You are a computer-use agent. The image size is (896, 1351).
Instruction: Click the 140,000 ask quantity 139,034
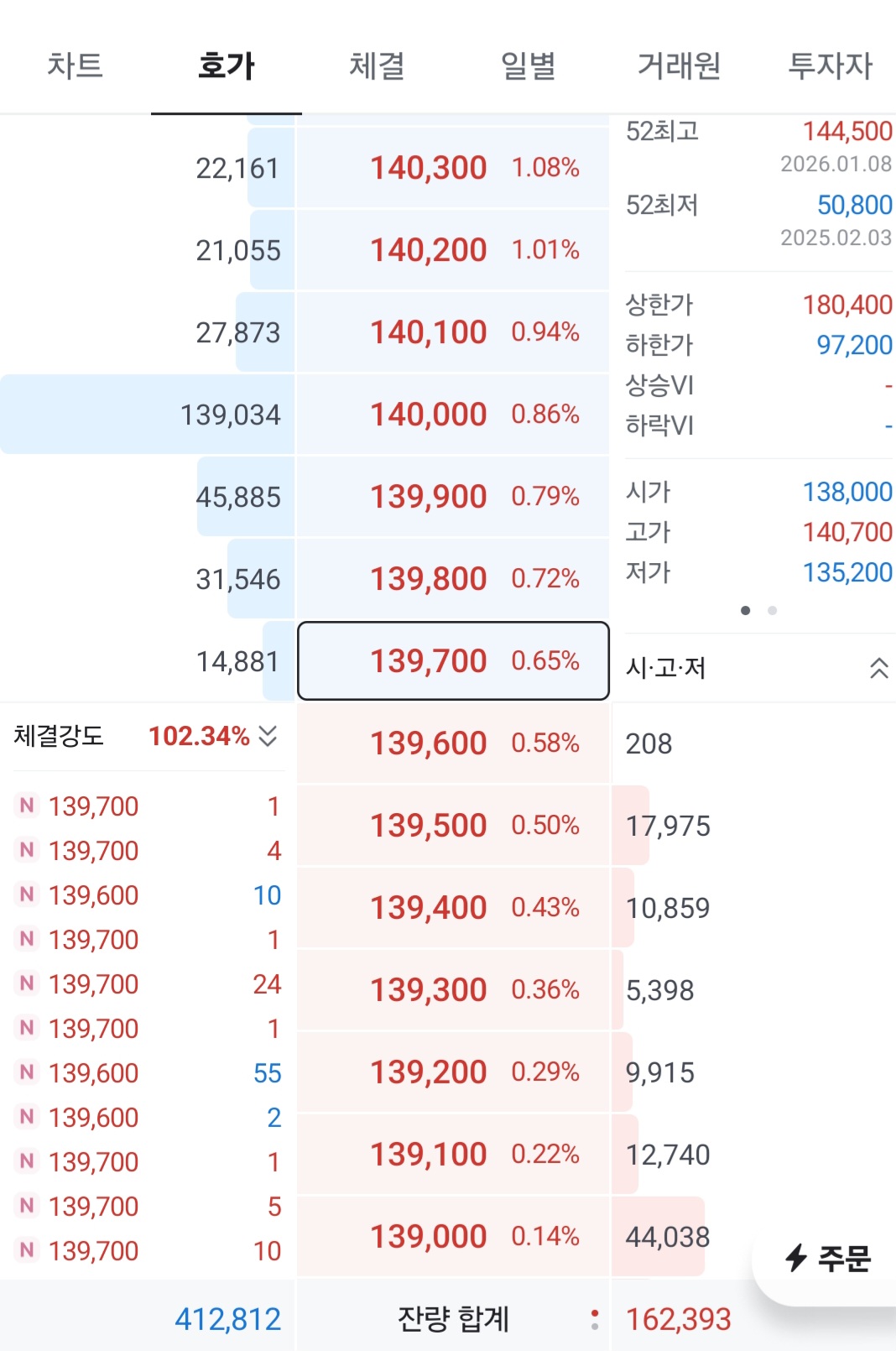tap(230, 414)
